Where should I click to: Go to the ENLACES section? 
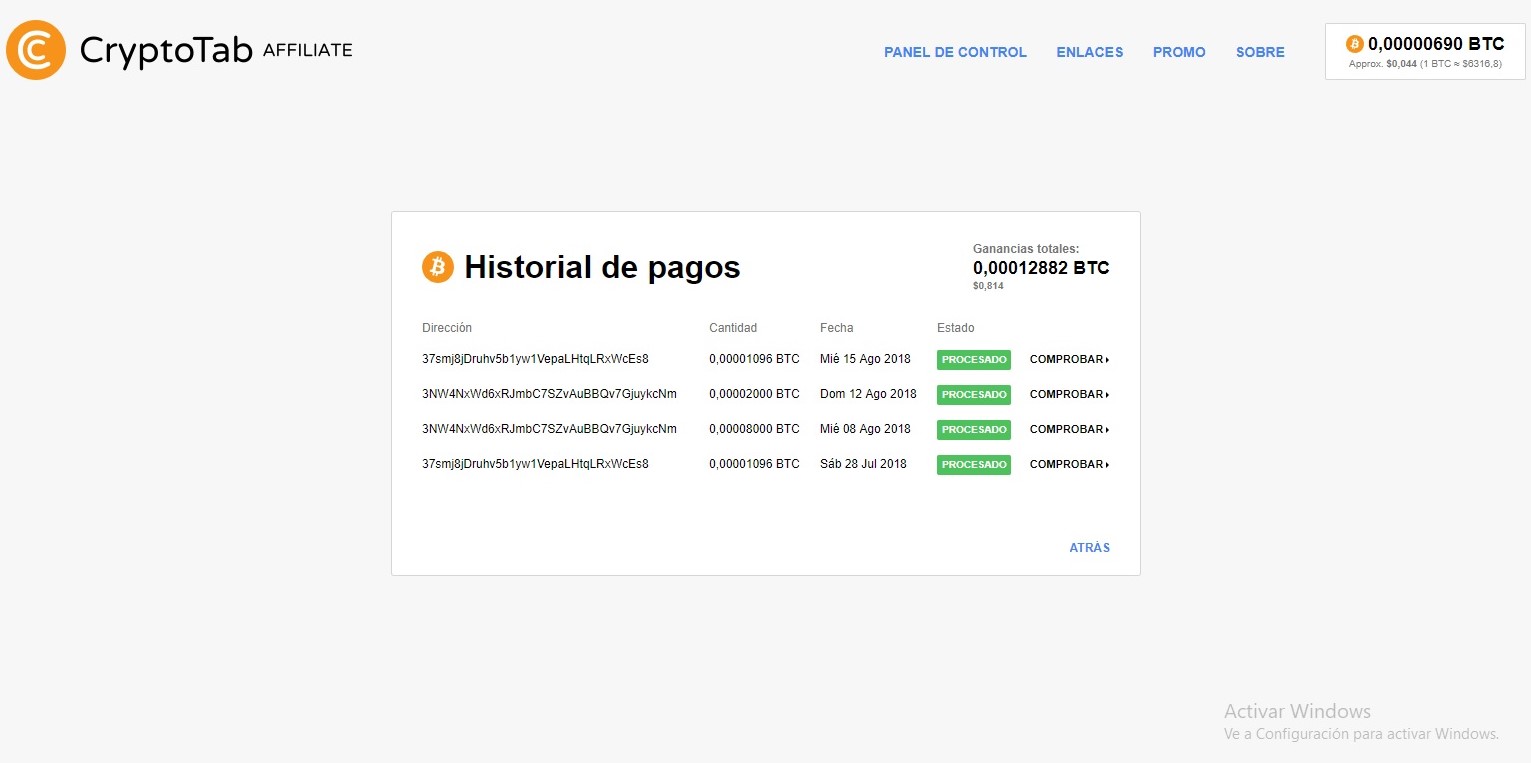point(1090,52)
